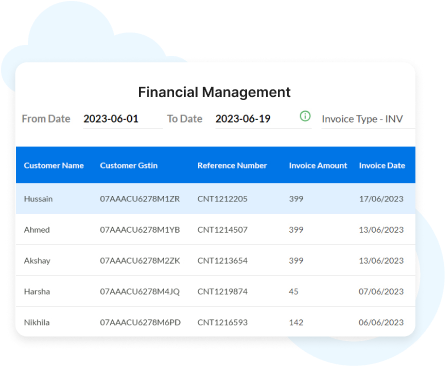Click the Financial Management heading

click(x=214, y=92)
